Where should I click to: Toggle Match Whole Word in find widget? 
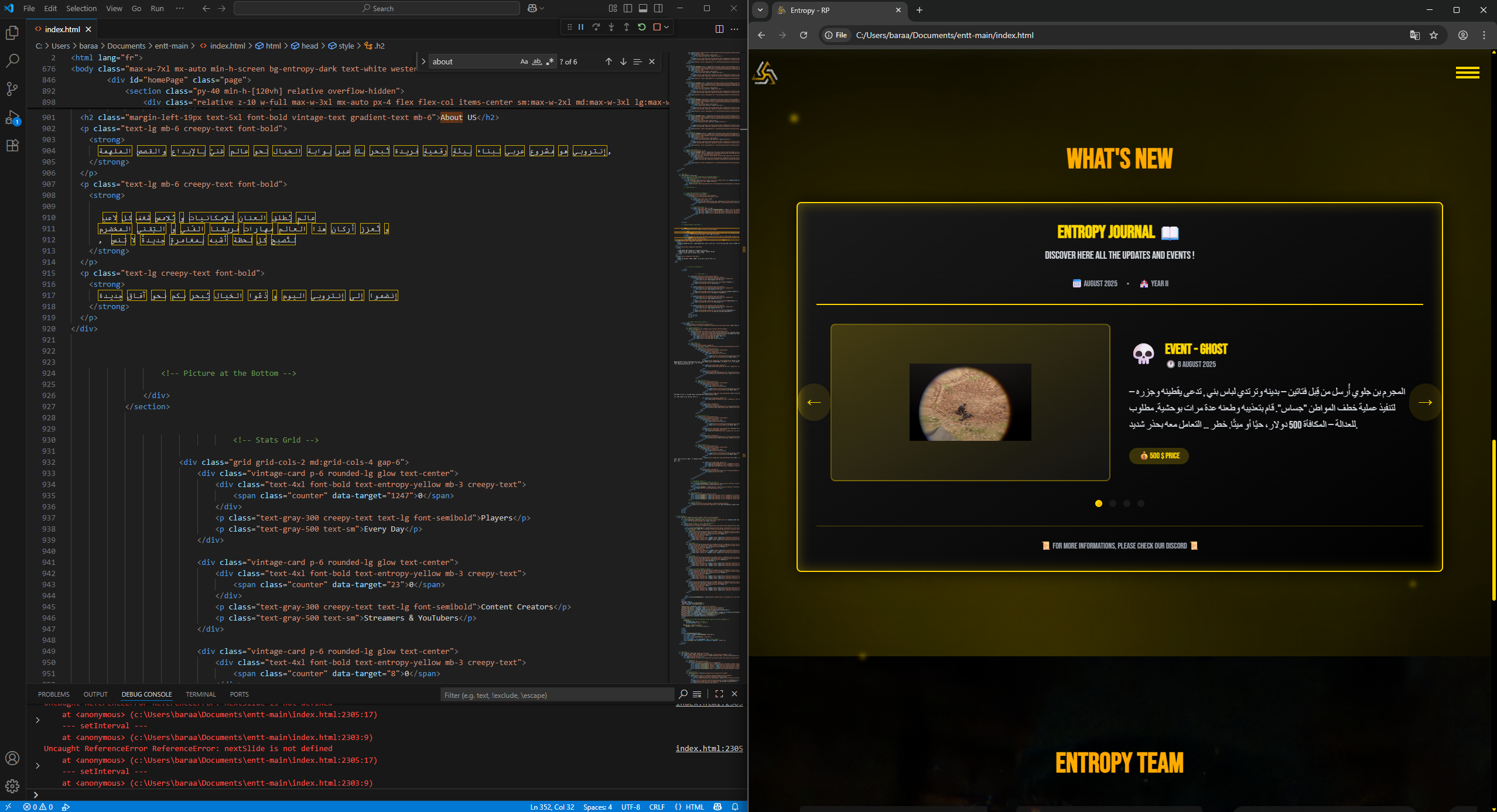click(536, 61)
